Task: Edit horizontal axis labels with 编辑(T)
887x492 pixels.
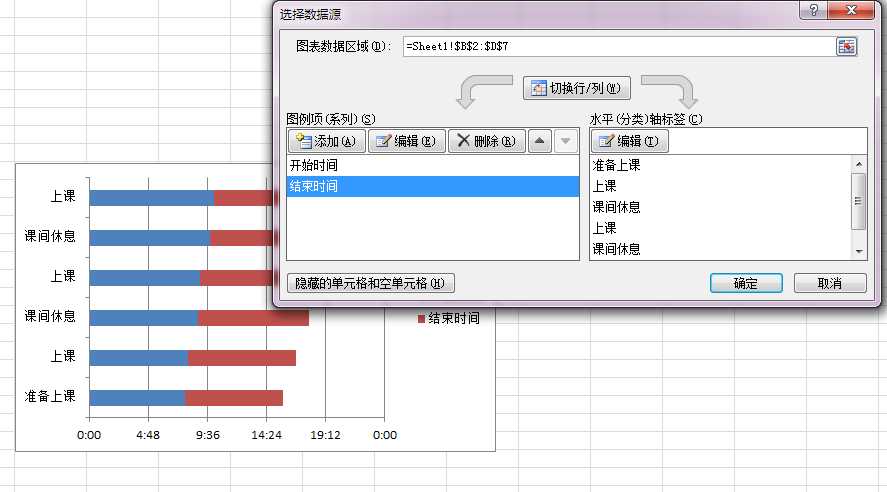Action: [630, 141]
